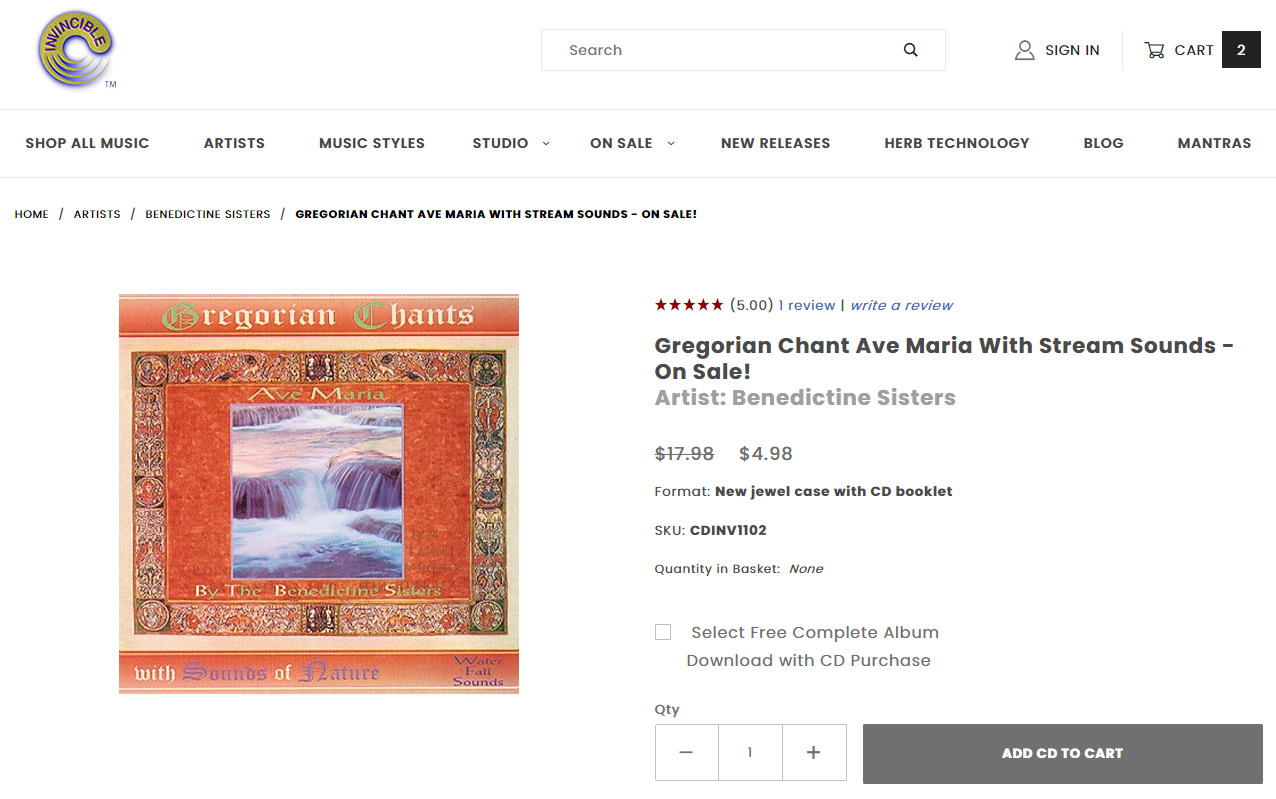Decrease quantity with the minus icon
The image size is (1276, 799).
coord(686,752)
